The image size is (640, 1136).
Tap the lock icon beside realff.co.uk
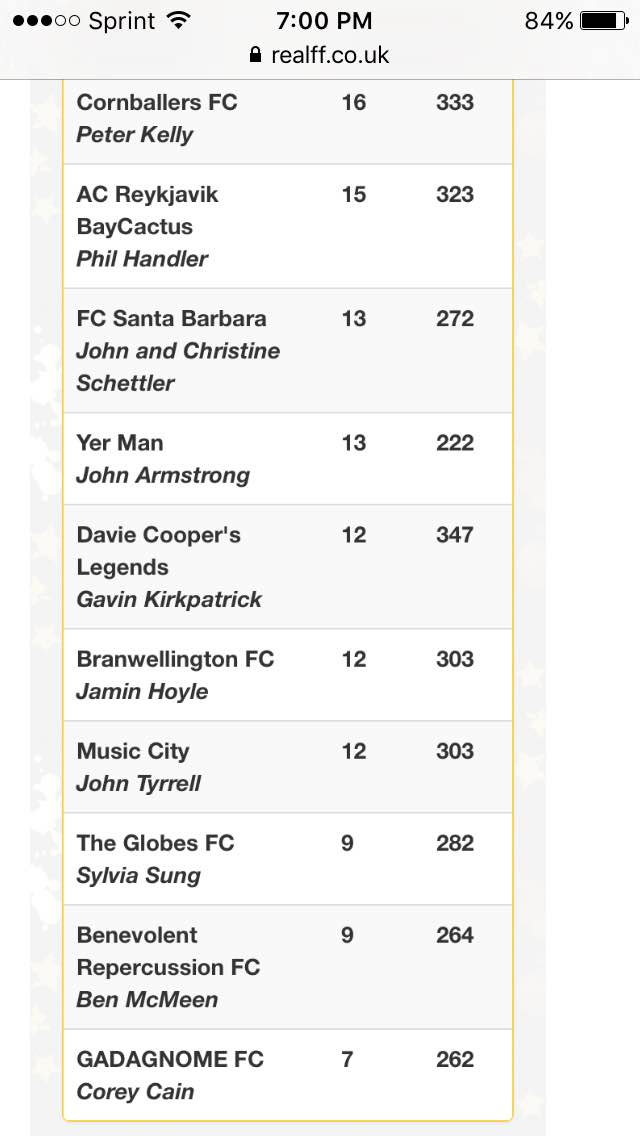[254, 54]
